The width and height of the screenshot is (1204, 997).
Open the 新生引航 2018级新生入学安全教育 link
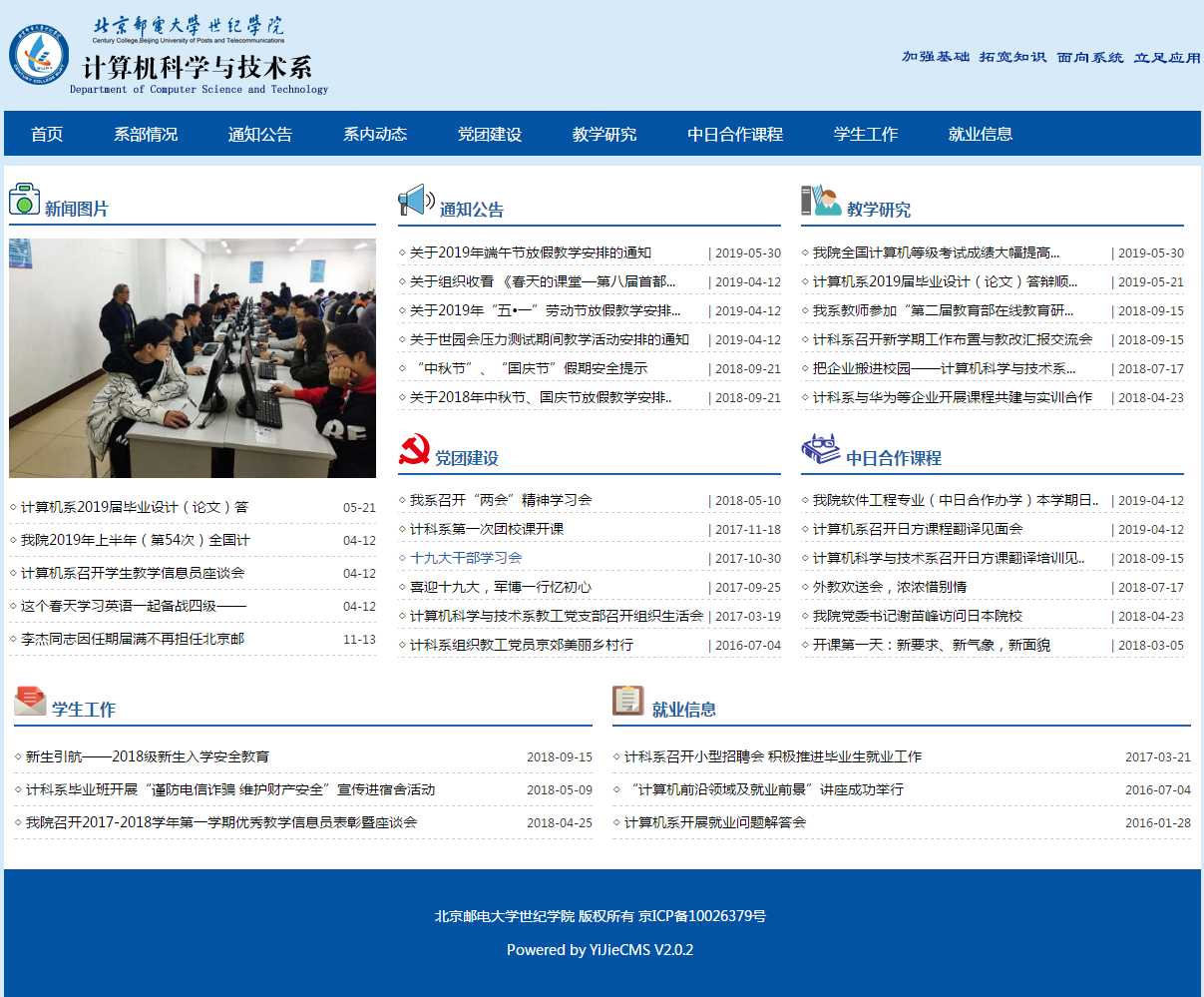click(x=147, y=756)
